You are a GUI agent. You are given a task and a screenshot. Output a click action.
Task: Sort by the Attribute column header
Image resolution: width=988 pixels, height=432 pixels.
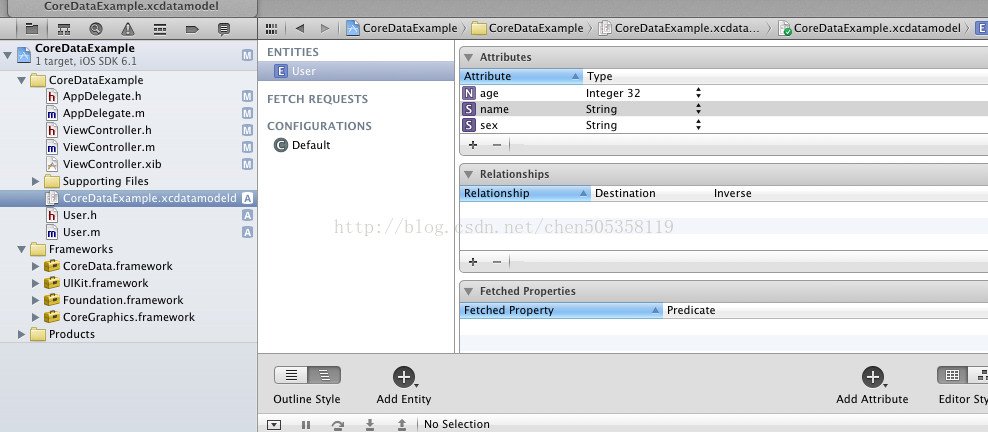coord(521,76)
